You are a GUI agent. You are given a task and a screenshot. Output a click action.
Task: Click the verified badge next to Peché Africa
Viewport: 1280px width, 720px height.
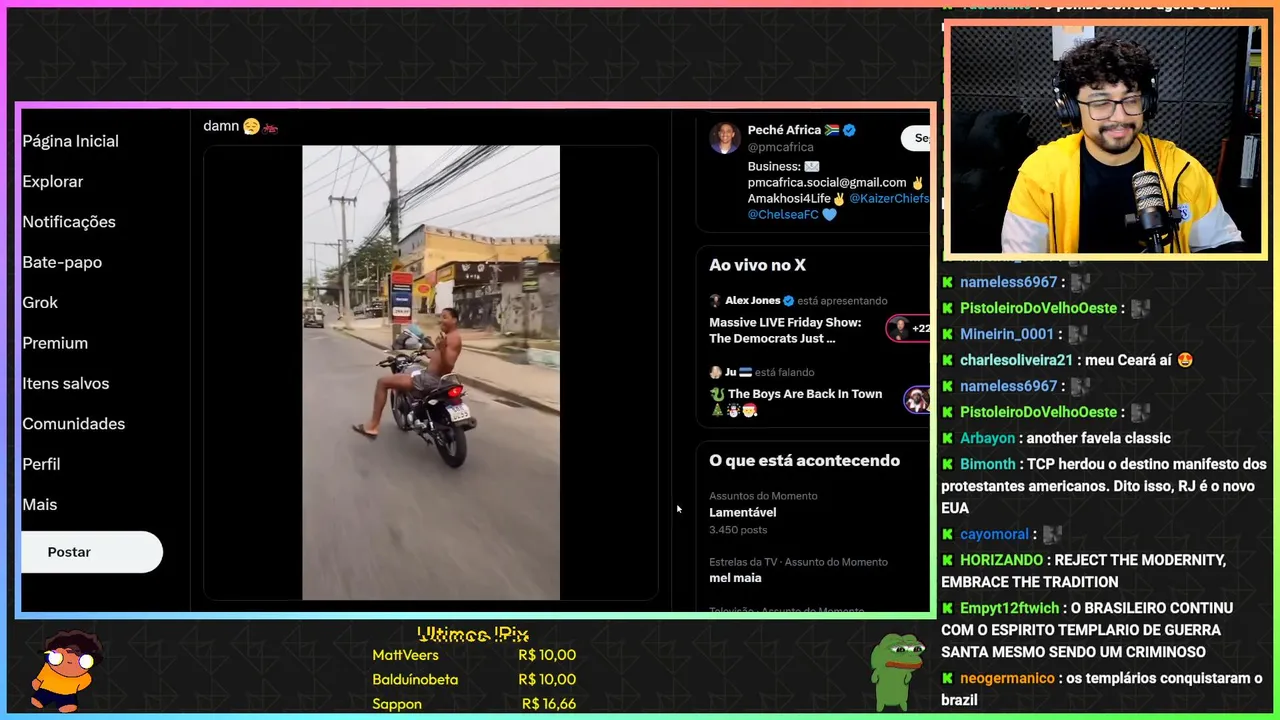pyautogui.click(x=849, y=130)
